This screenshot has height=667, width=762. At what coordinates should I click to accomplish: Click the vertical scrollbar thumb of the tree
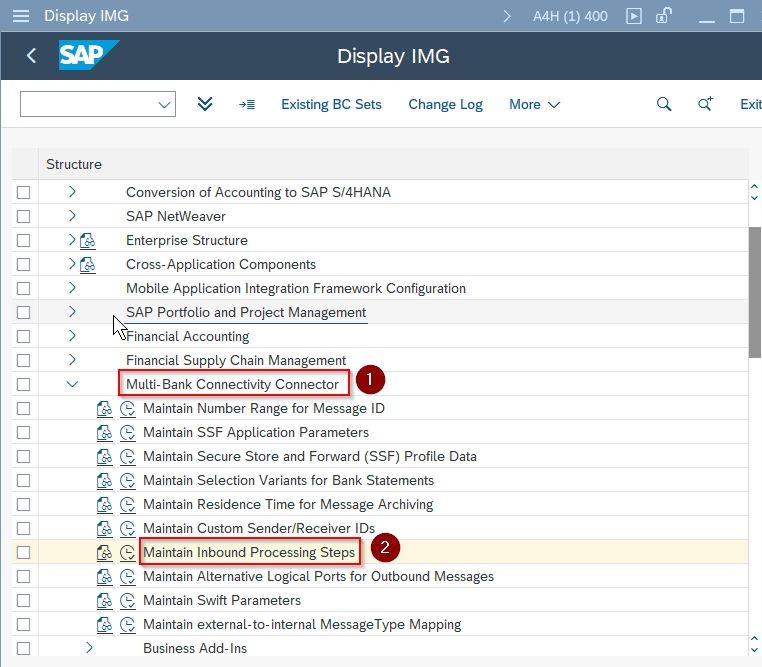tap(755, 292)
